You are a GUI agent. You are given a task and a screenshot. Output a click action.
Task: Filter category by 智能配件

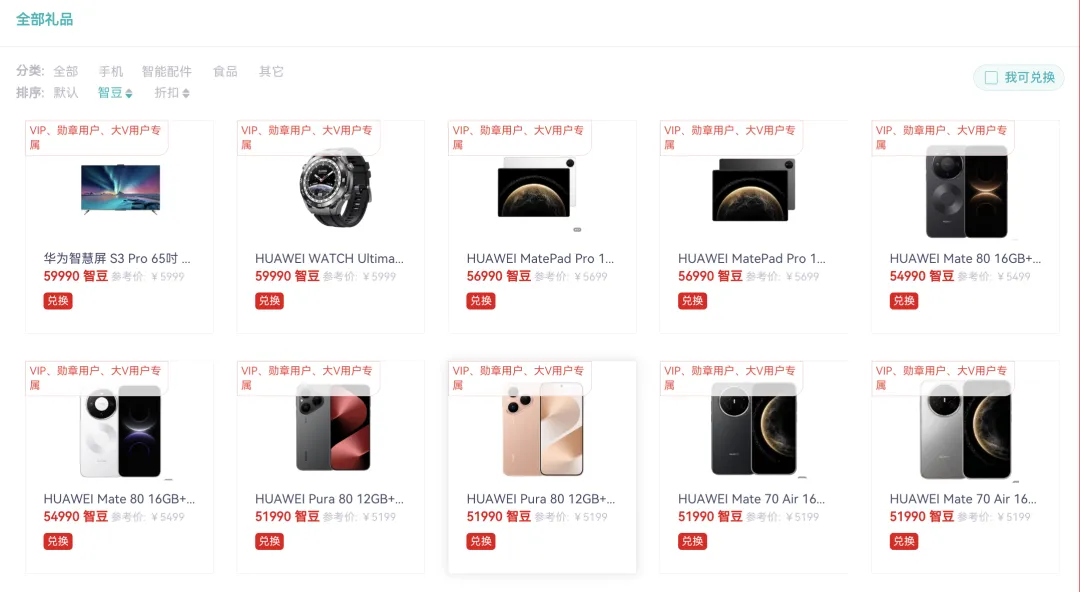[167, 71]
